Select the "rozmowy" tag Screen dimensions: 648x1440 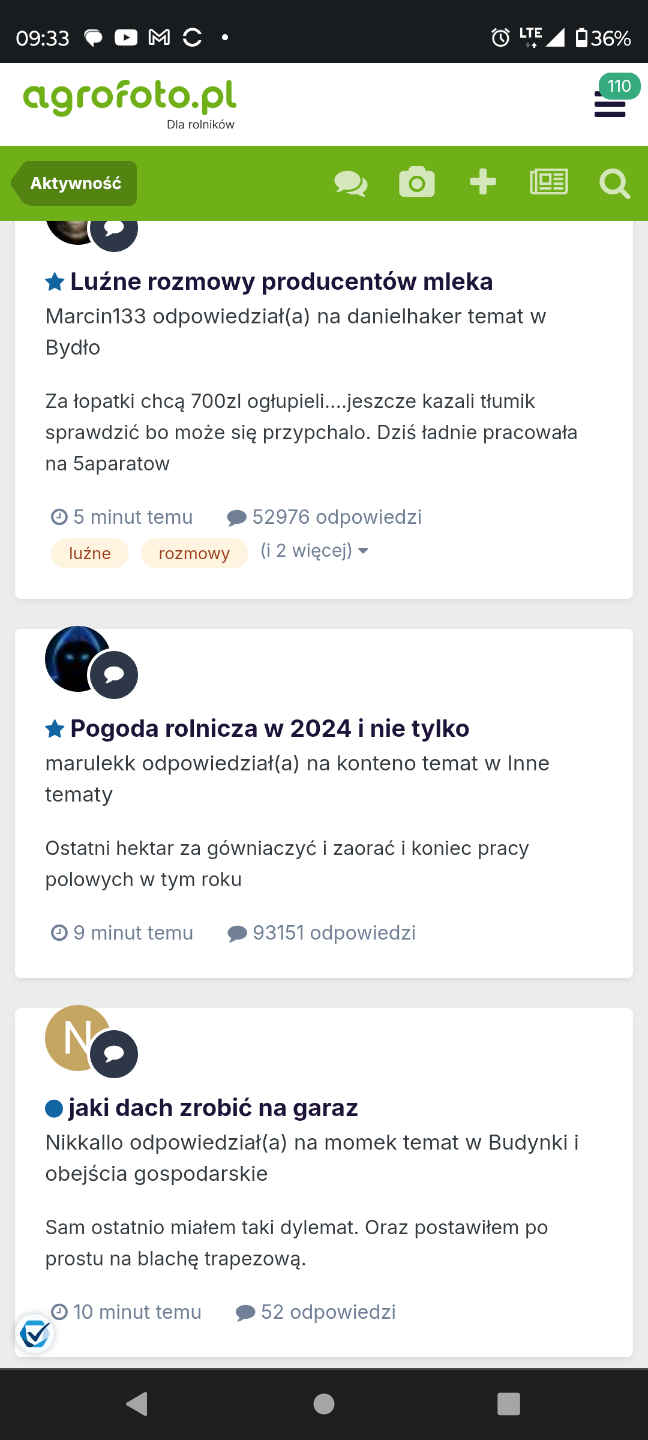194,553
